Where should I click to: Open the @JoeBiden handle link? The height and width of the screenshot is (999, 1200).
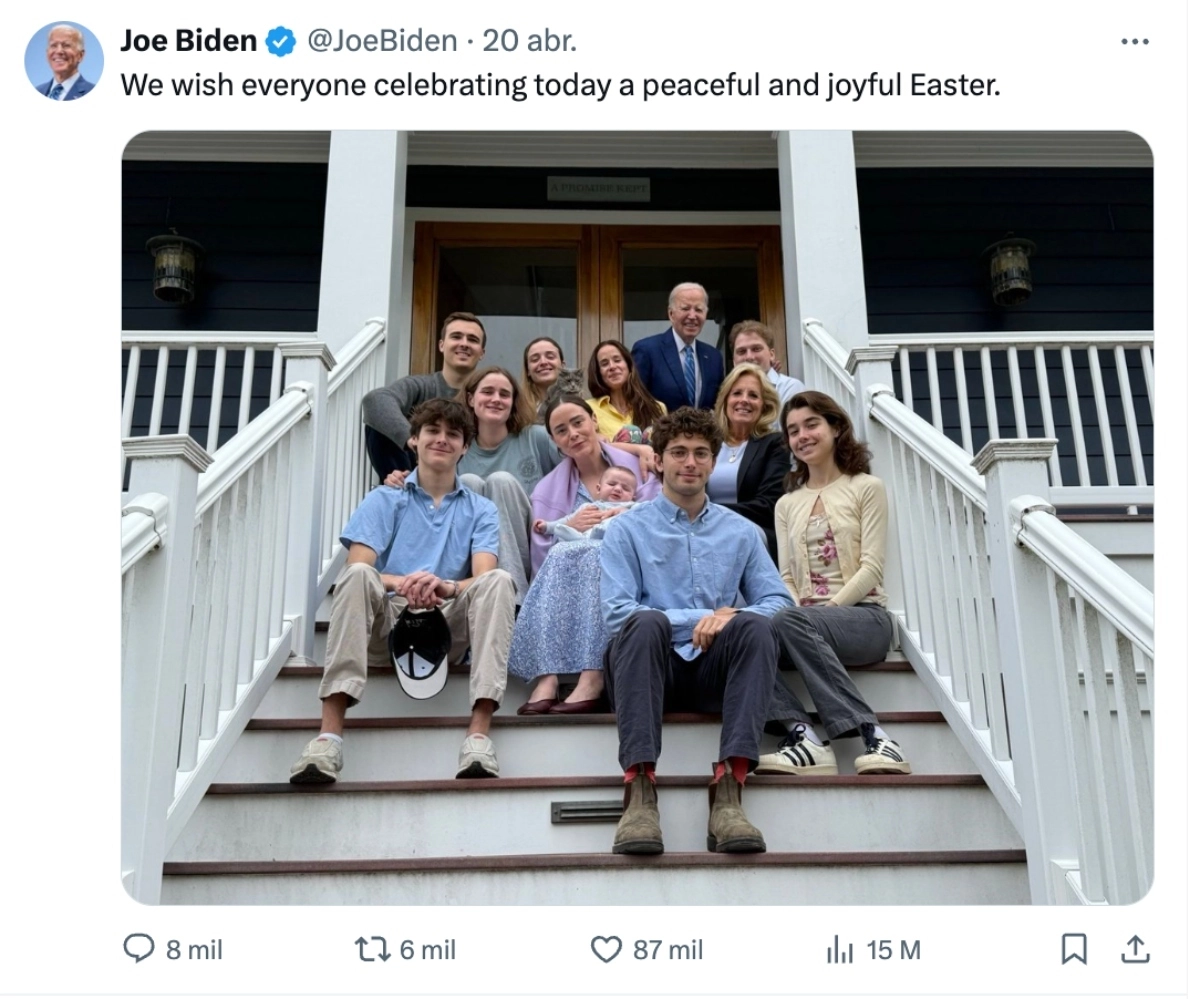click(x=381, y=41)
